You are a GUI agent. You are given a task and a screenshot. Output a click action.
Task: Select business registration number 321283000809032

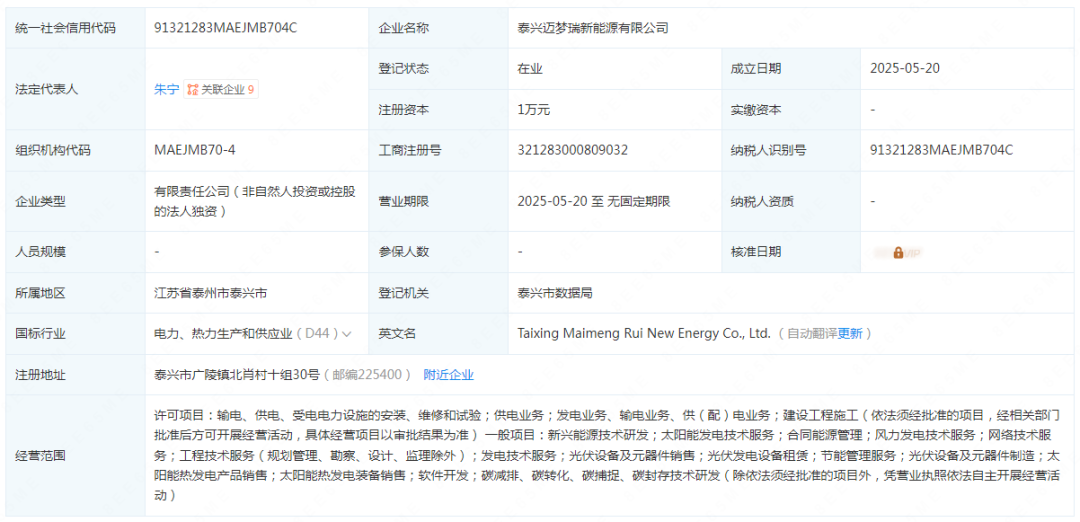tap(573, 150)
